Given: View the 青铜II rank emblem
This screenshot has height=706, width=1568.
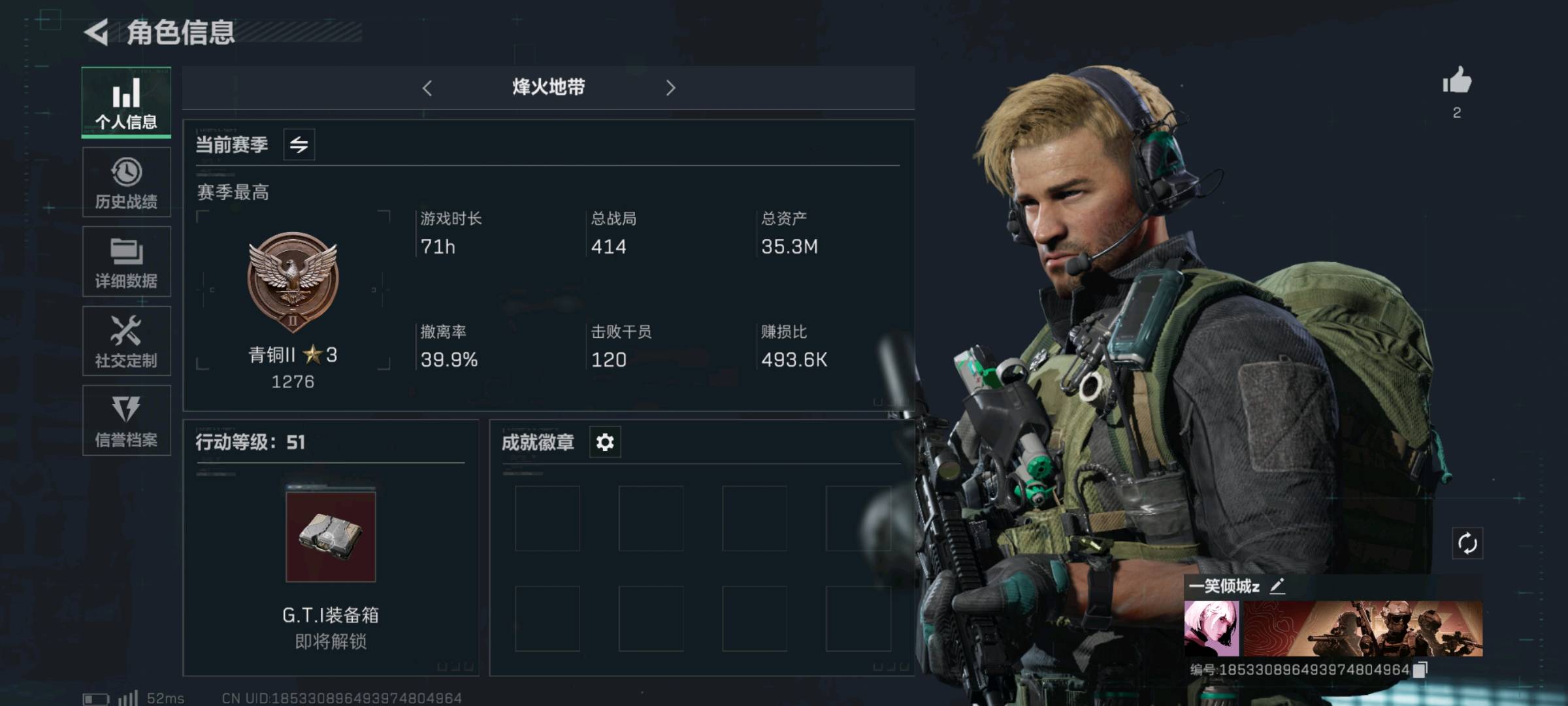Looking at the screenshot, I should (293, 281).
